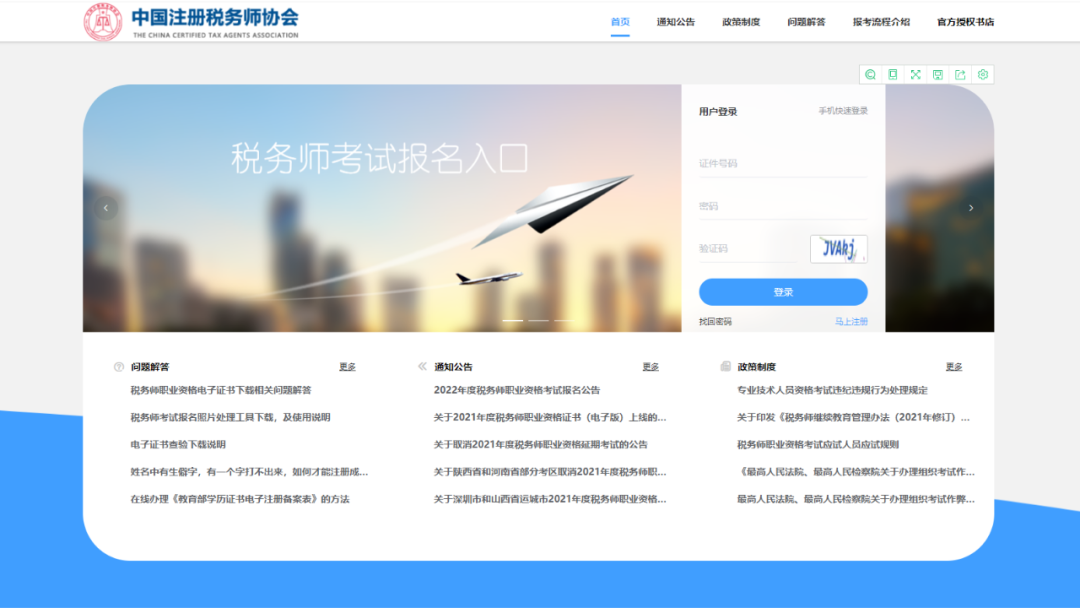Click 更多 beside 政策制度 heading

pyautogui.click(x=953, y=367)
